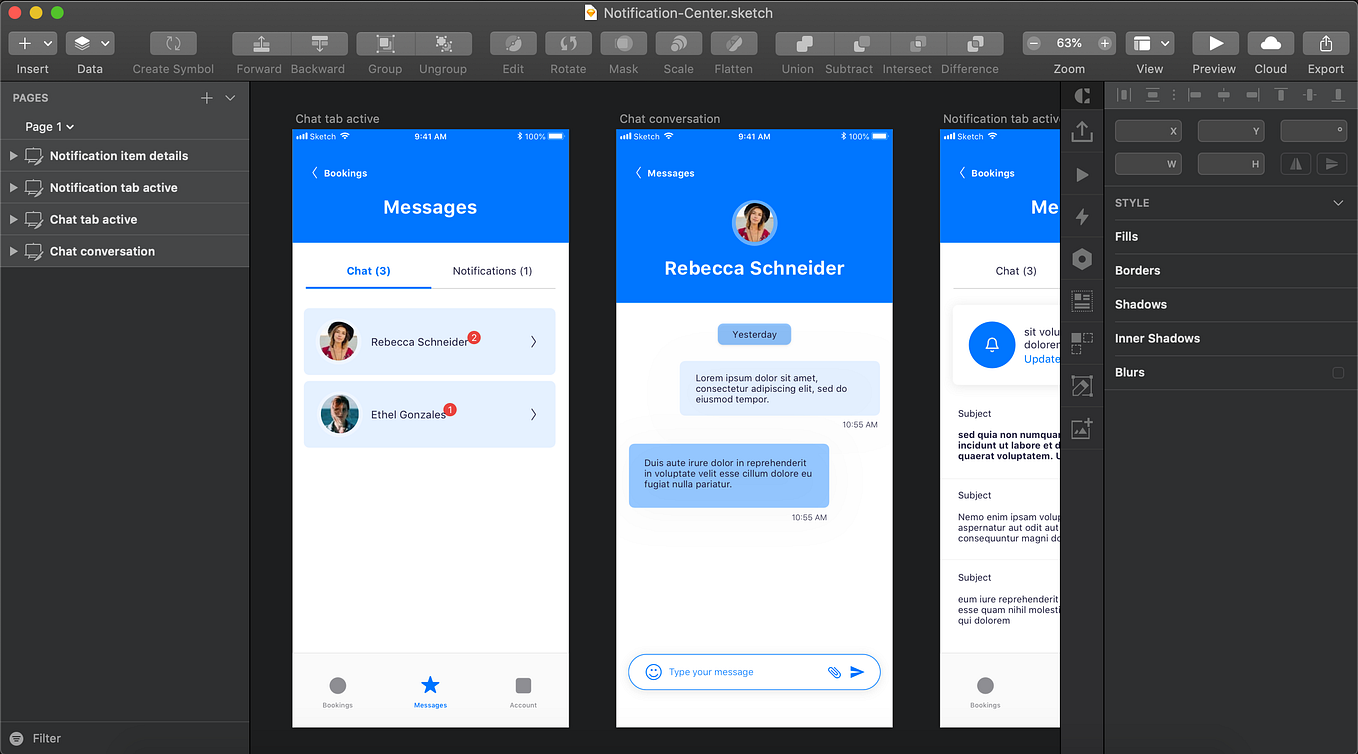1358x754 pixels.
Task: Expand the Notification tab active artboard
Action: pos(13,188)
